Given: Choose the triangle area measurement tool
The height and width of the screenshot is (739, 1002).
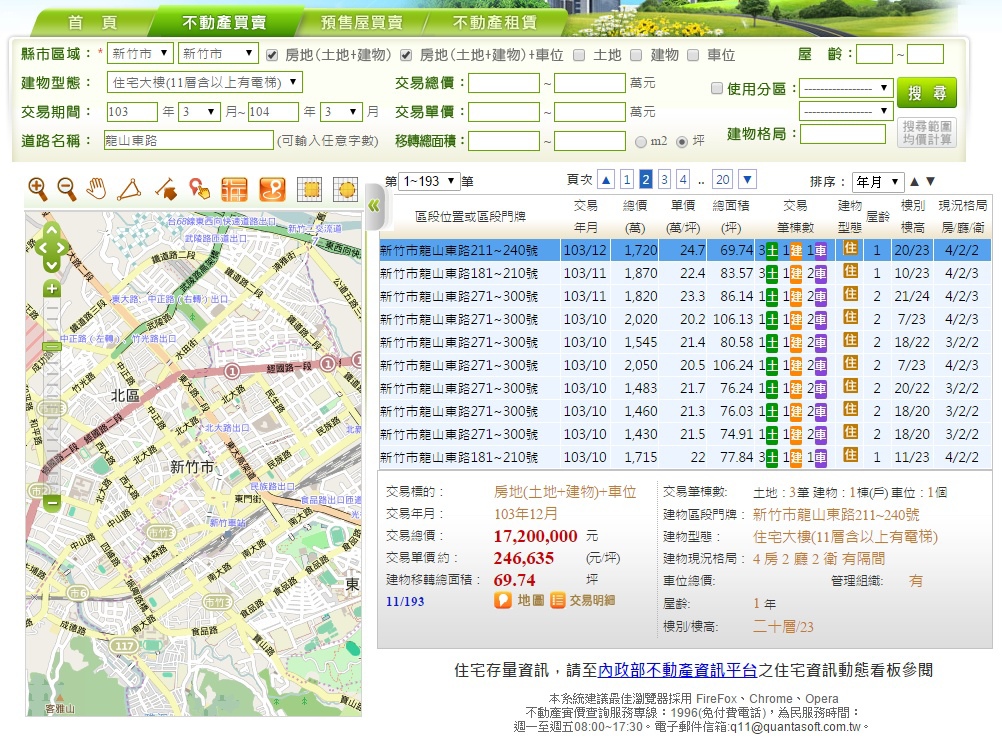Looking at the screenshot, I should pos(129,188).
